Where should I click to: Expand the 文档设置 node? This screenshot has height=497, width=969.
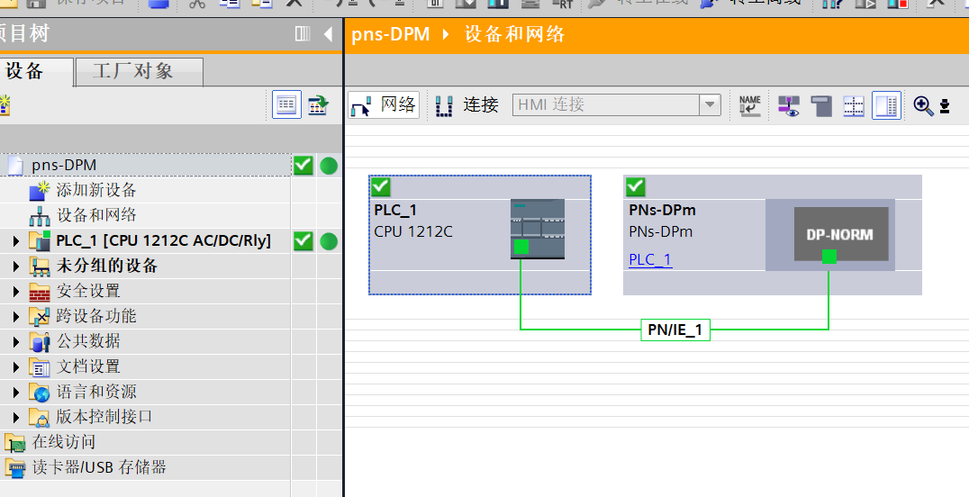tap(16, 367)
